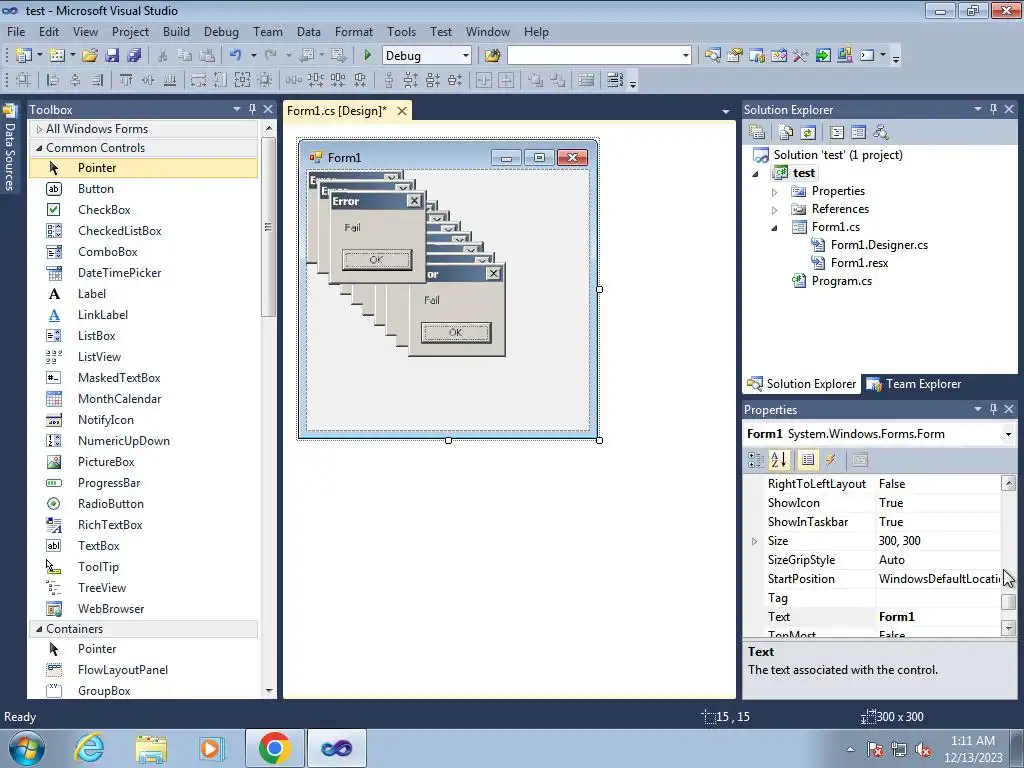Screen dimensions: 1024x768
Task: Click the Properties grid scroll up arrow
Action: click(x=1008, y=483)
